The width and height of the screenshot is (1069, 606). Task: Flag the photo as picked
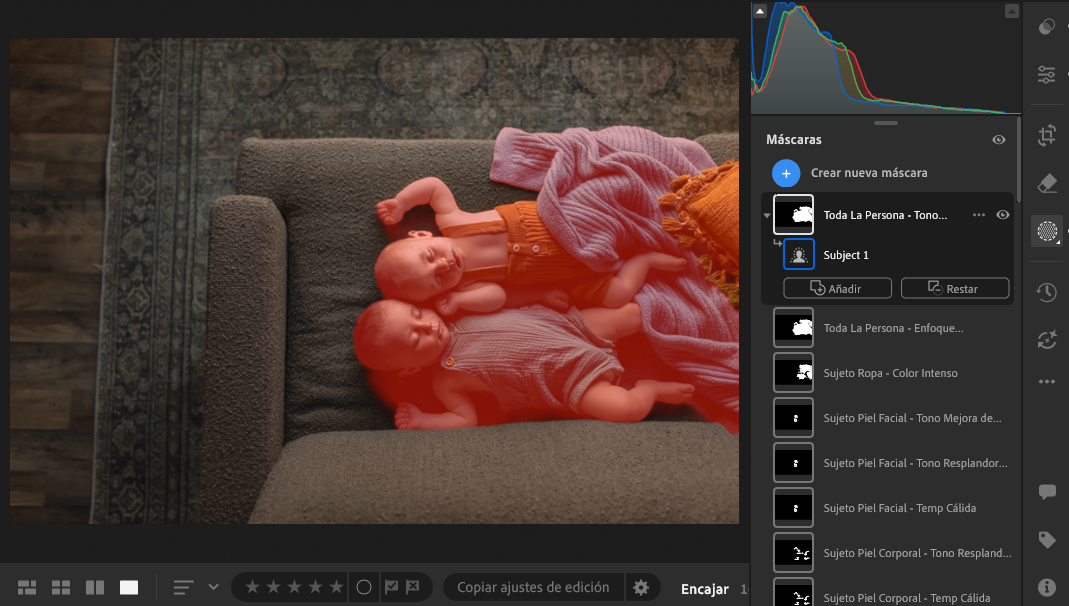(x=392, y=587)
